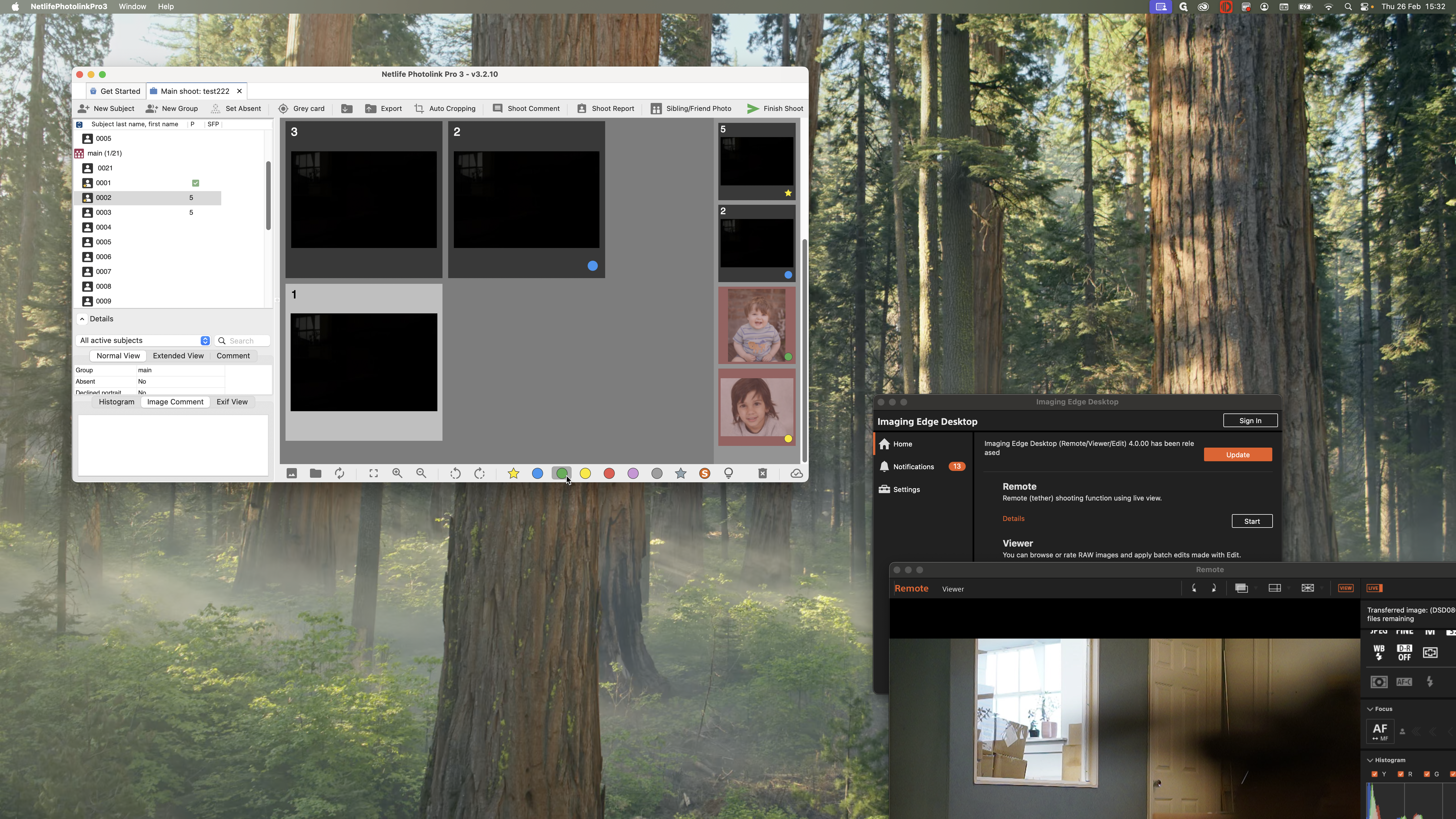Rotate image counterclockwise with the rotate-left icon
The height and width of the screenshot is (819, 1456).
pos(455,474)
